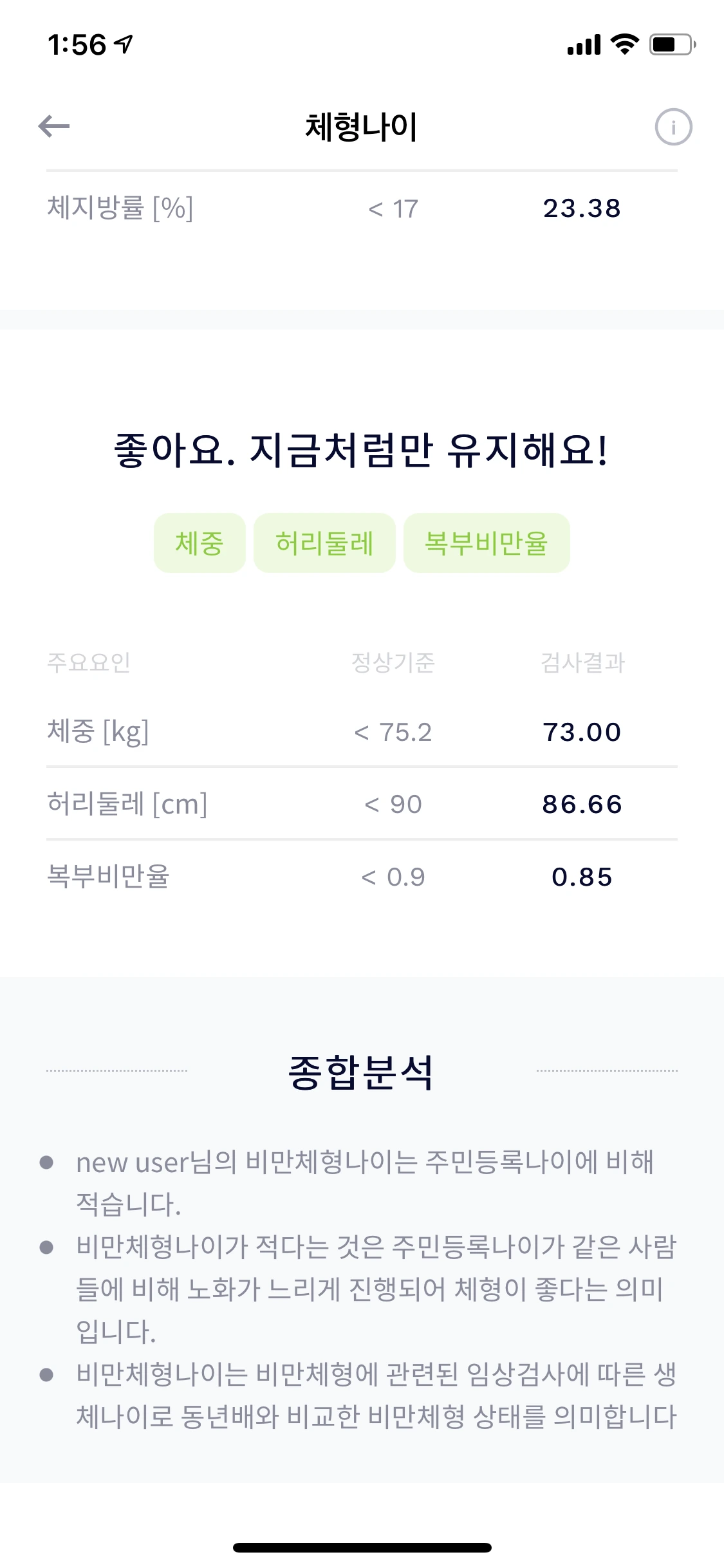
Task: Tap the Wi-Fi status icon
Action: 624,44
